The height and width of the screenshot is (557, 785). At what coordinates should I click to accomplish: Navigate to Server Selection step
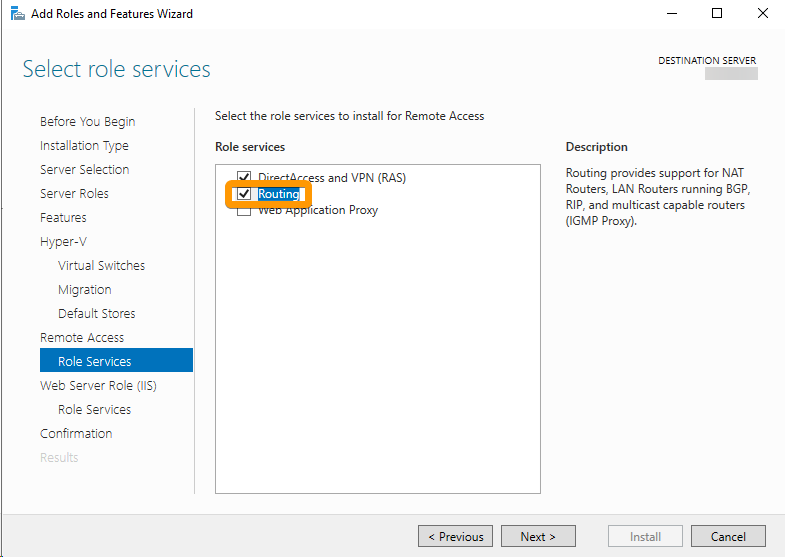click(84, 170)
